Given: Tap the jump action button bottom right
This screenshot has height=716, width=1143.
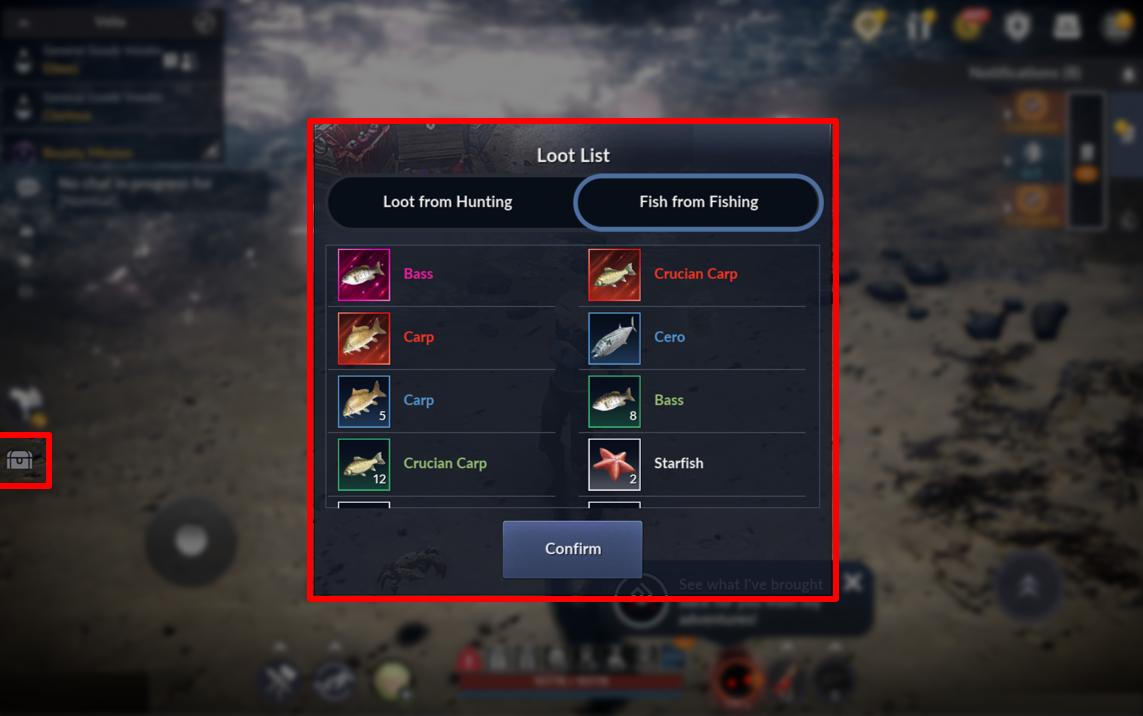Looking at the screenshot, I should click(1029, 585).
